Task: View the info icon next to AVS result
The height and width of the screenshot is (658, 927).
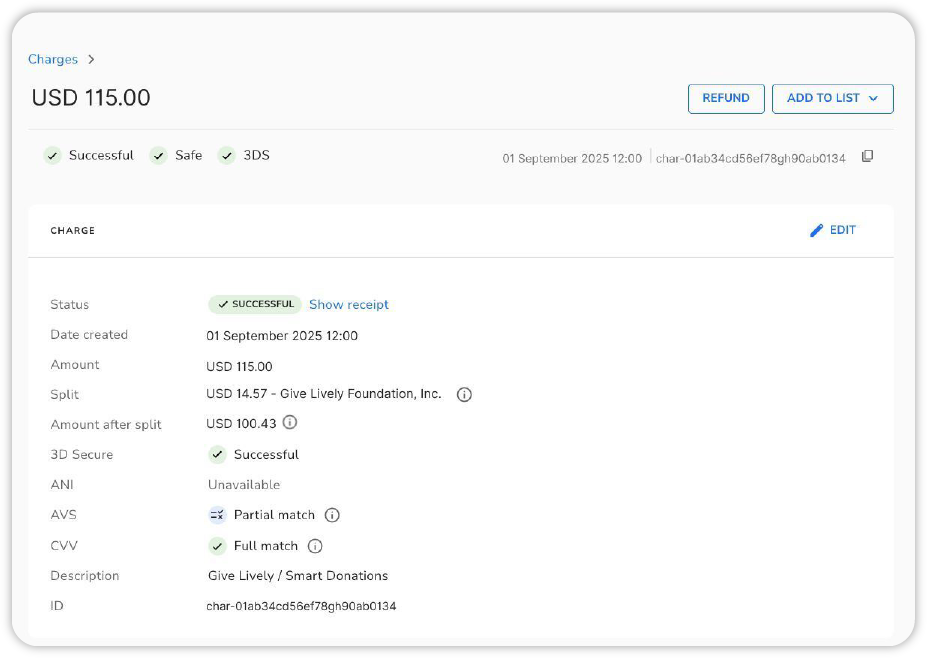Action: (x=331, y=514)
